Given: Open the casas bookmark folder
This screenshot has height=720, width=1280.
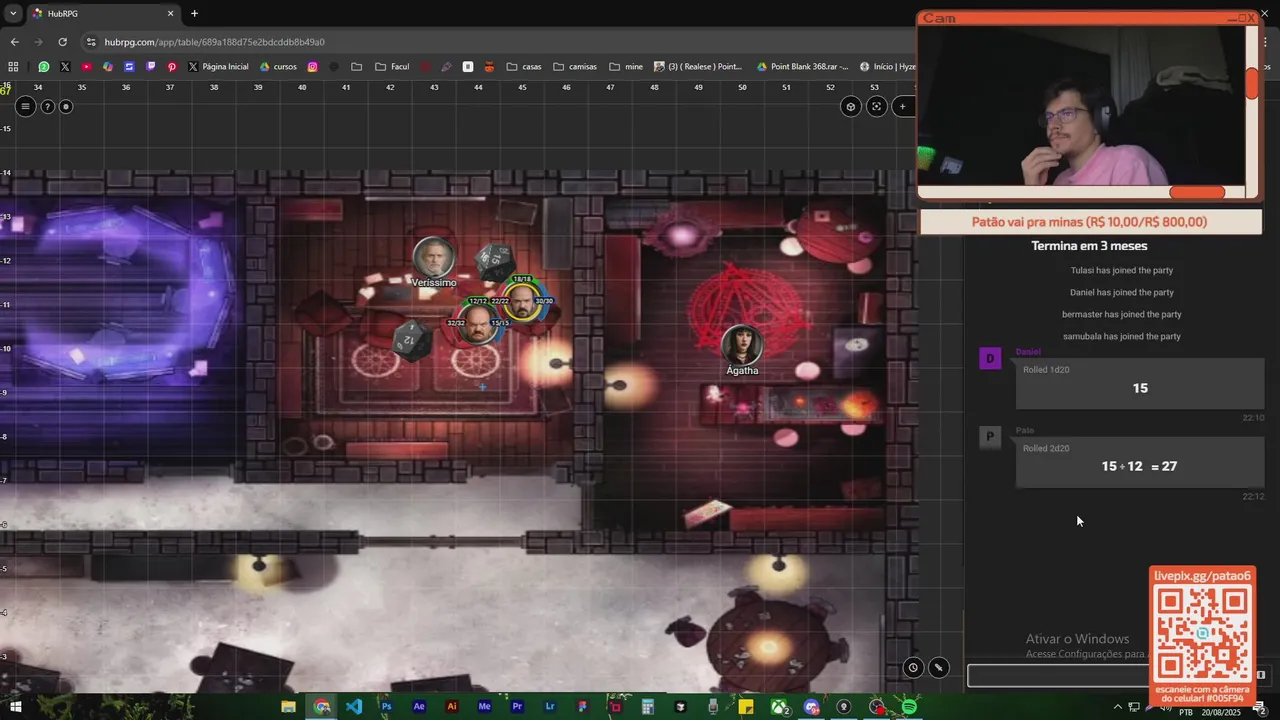Looking at the screenshot, I should coord(524,67).
